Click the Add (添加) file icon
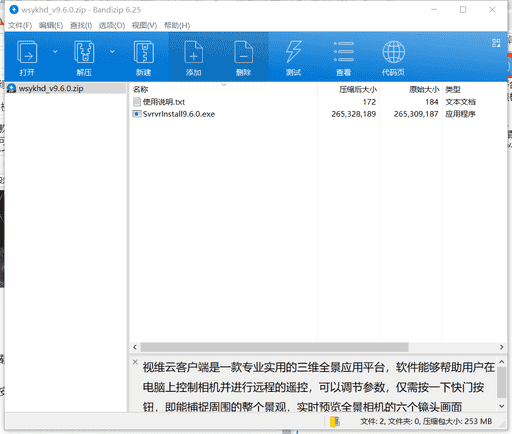Viewport: 512px width, 434px height. coord(194,52)
